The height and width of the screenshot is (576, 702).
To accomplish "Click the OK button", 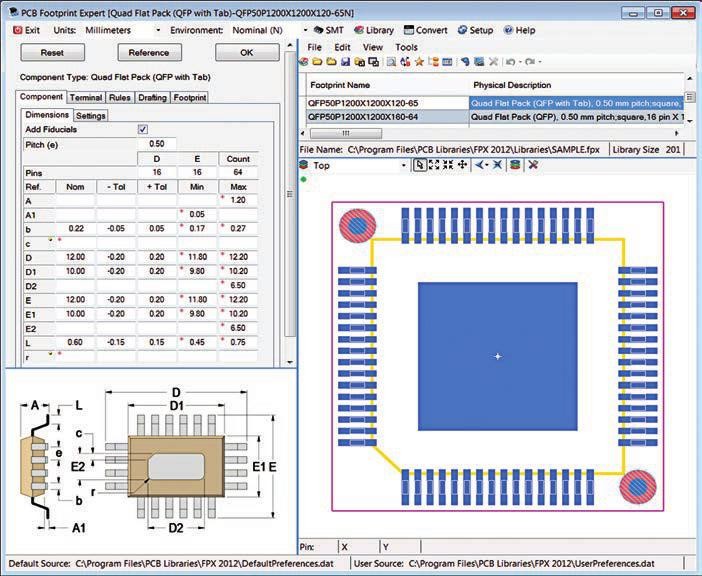I will 247,52.
